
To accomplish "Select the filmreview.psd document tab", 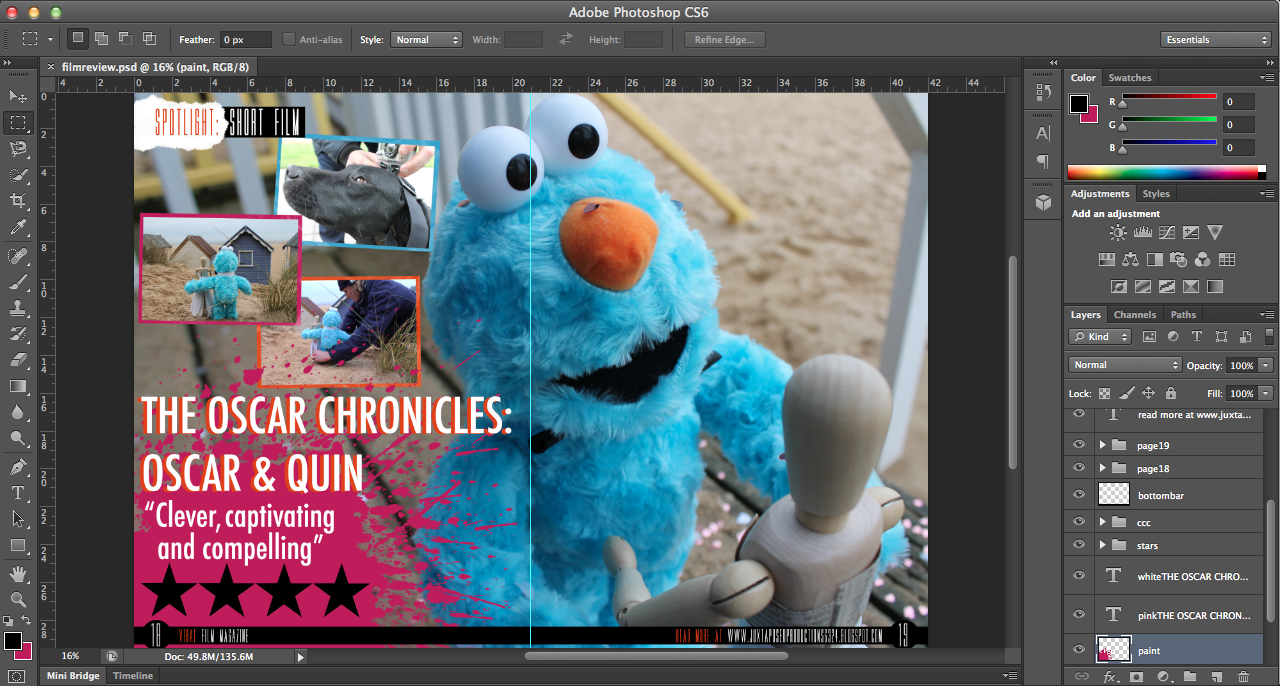I will [154, 67].
